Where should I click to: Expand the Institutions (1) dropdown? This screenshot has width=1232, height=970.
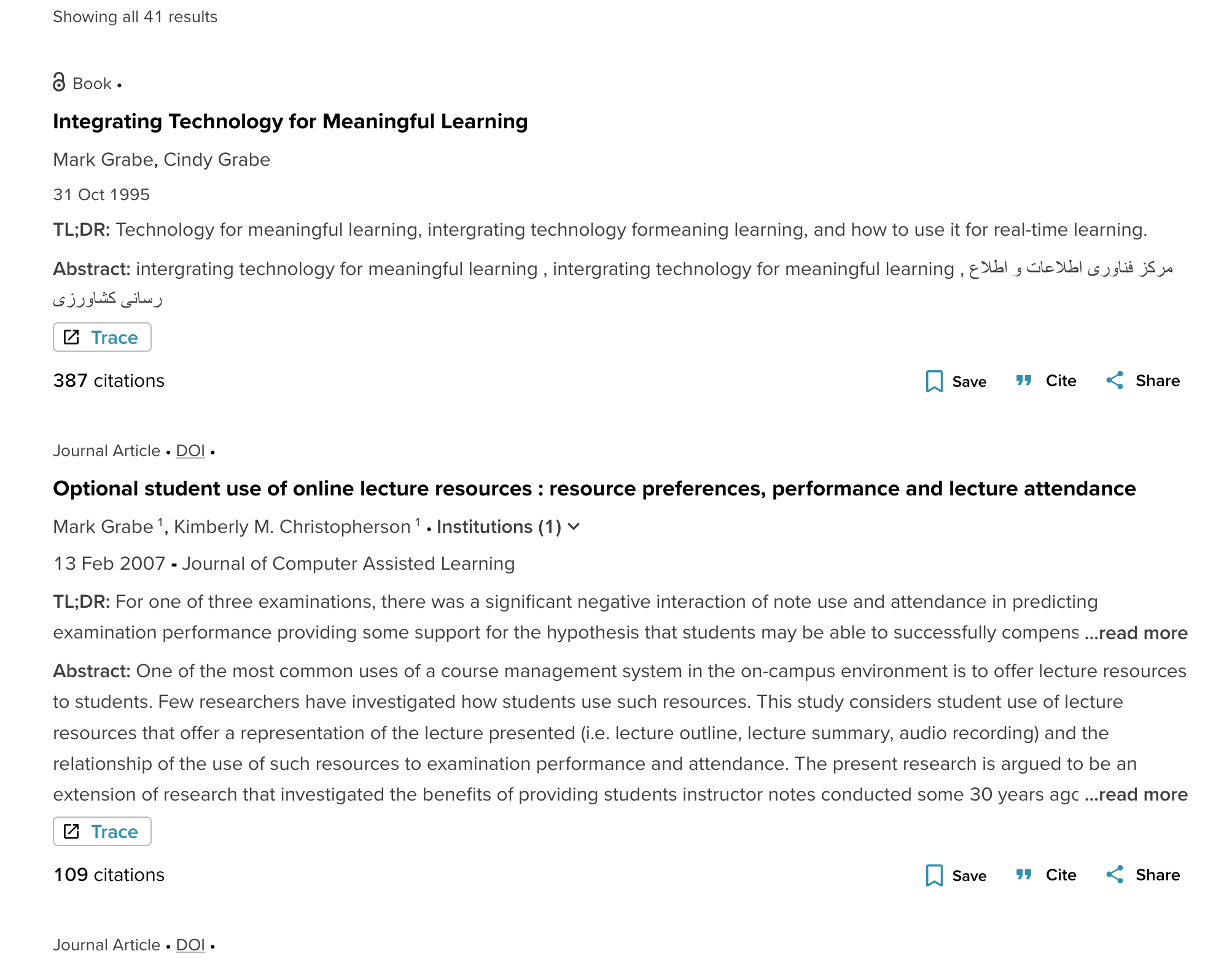[508, 527]
